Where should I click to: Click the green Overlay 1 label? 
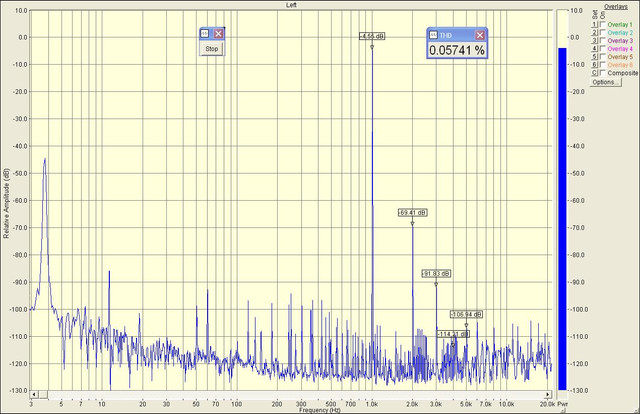click(620, 24)
